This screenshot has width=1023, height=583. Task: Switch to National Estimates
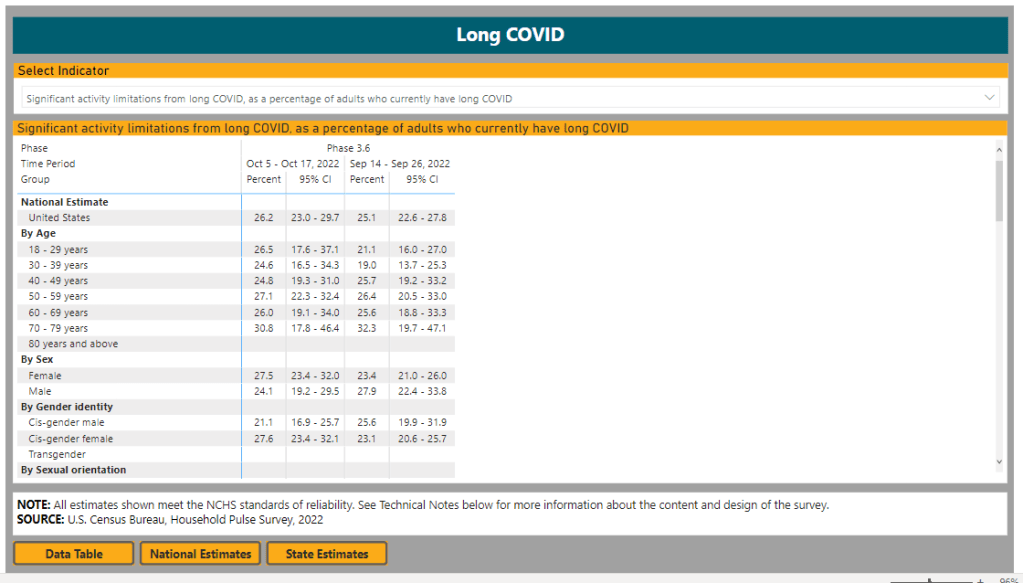(x=200, y=553)
